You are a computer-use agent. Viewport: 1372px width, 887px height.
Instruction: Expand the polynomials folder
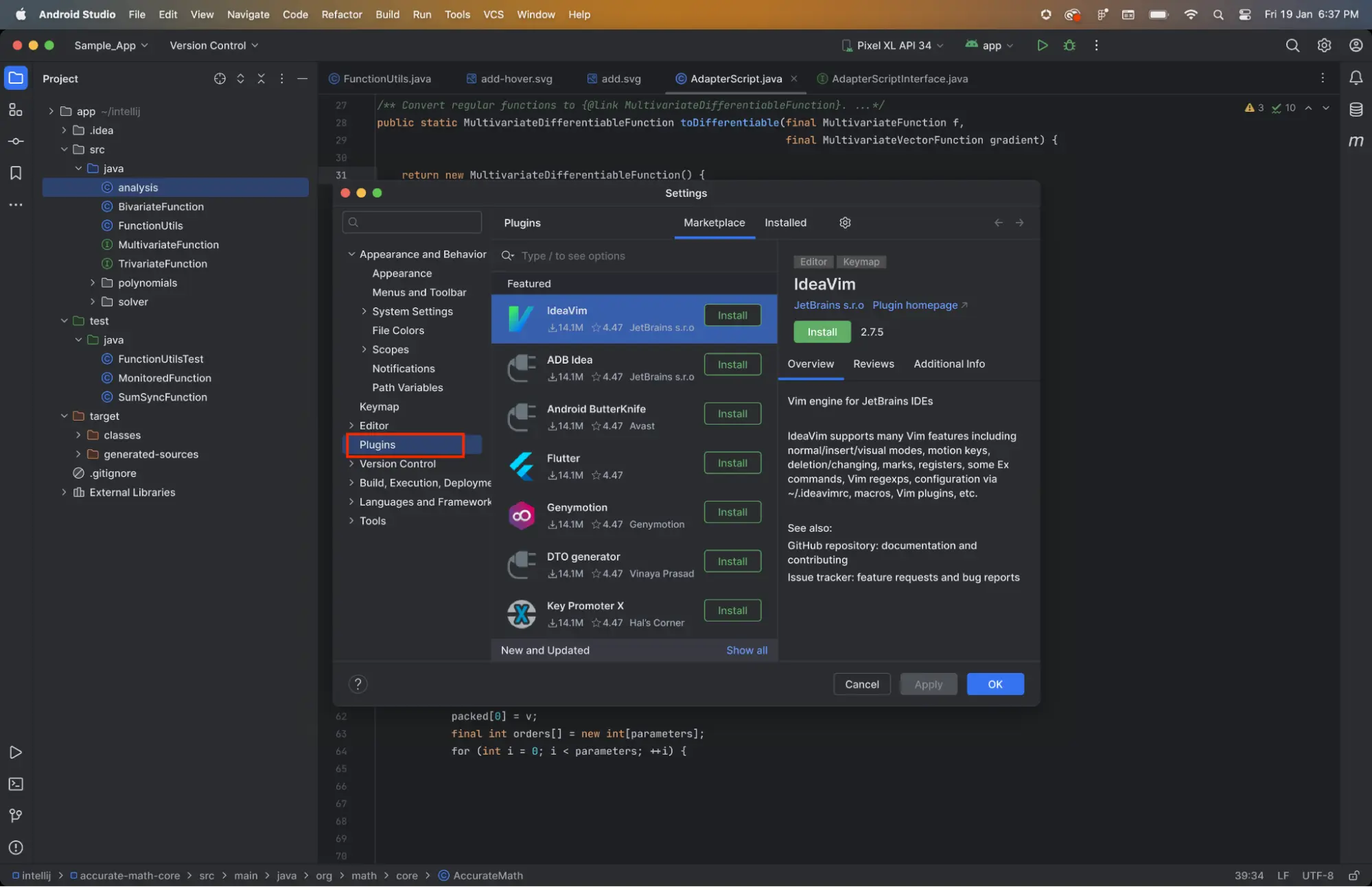tap(93, 283)
